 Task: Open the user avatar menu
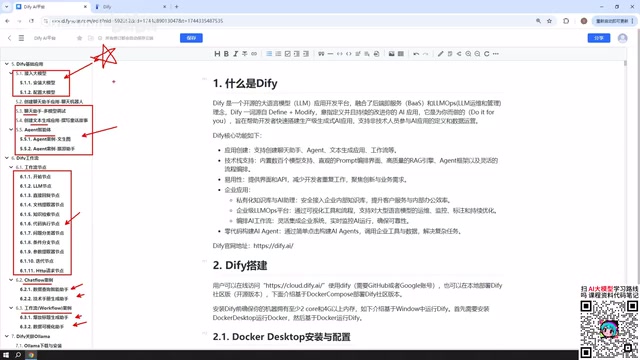click(x=622, y=38)
